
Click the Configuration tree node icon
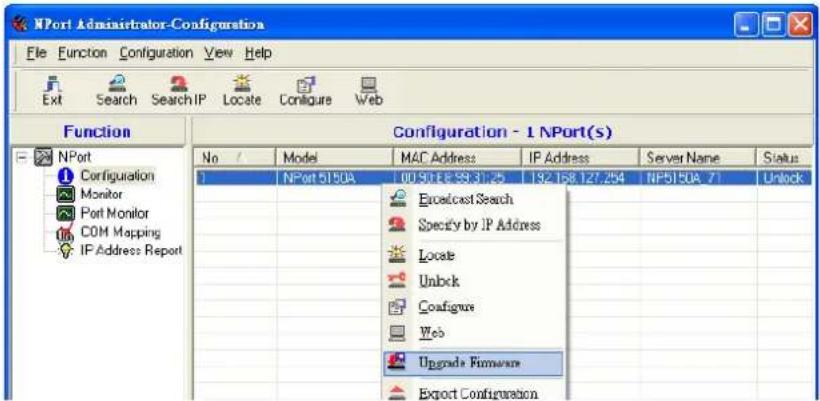66,176
